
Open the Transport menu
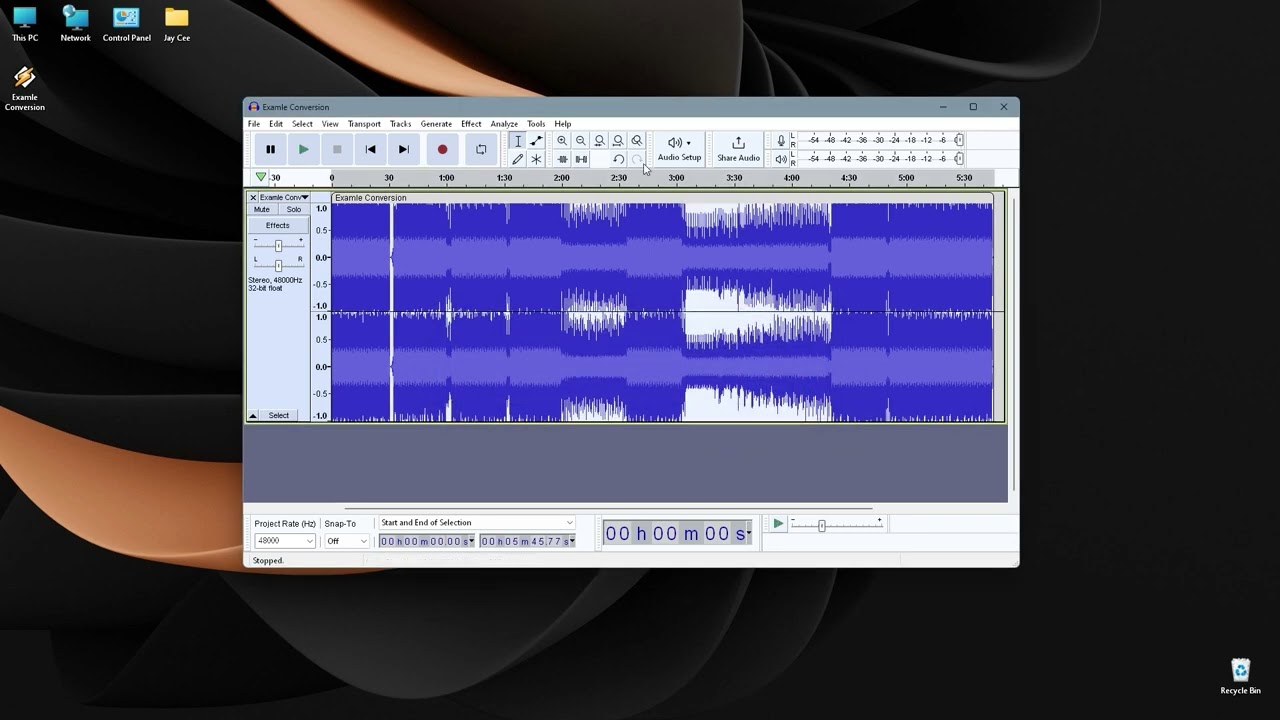click(x=364, y=124)
